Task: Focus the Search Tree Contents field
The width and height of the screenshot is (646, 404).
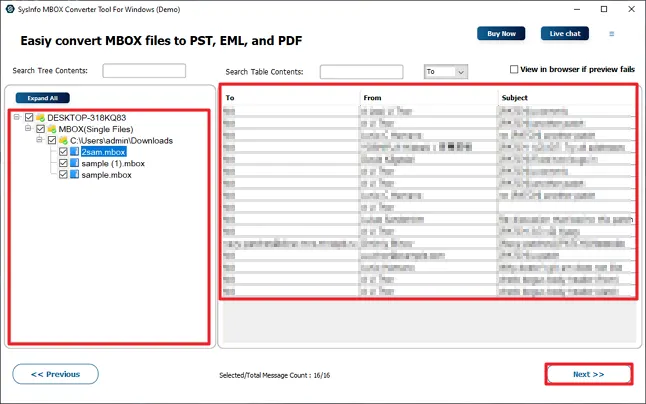Action: 144,71
